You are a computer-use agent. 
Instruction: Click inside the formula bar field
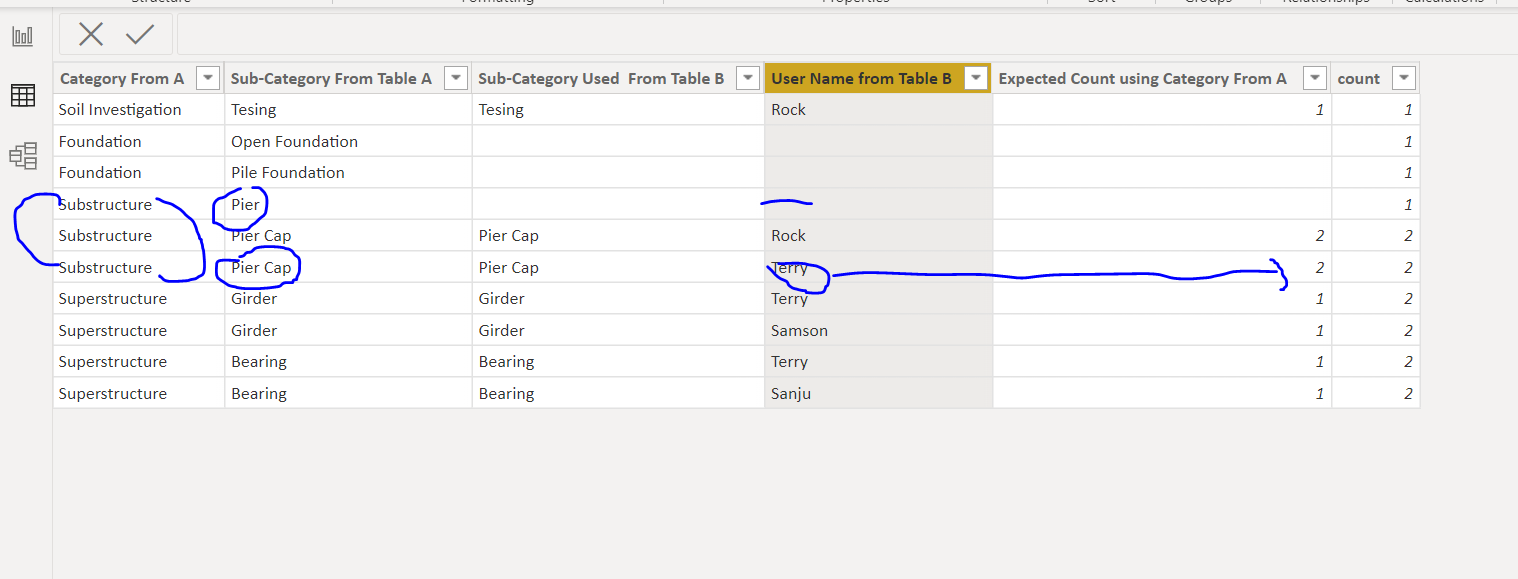pos(845,35)
